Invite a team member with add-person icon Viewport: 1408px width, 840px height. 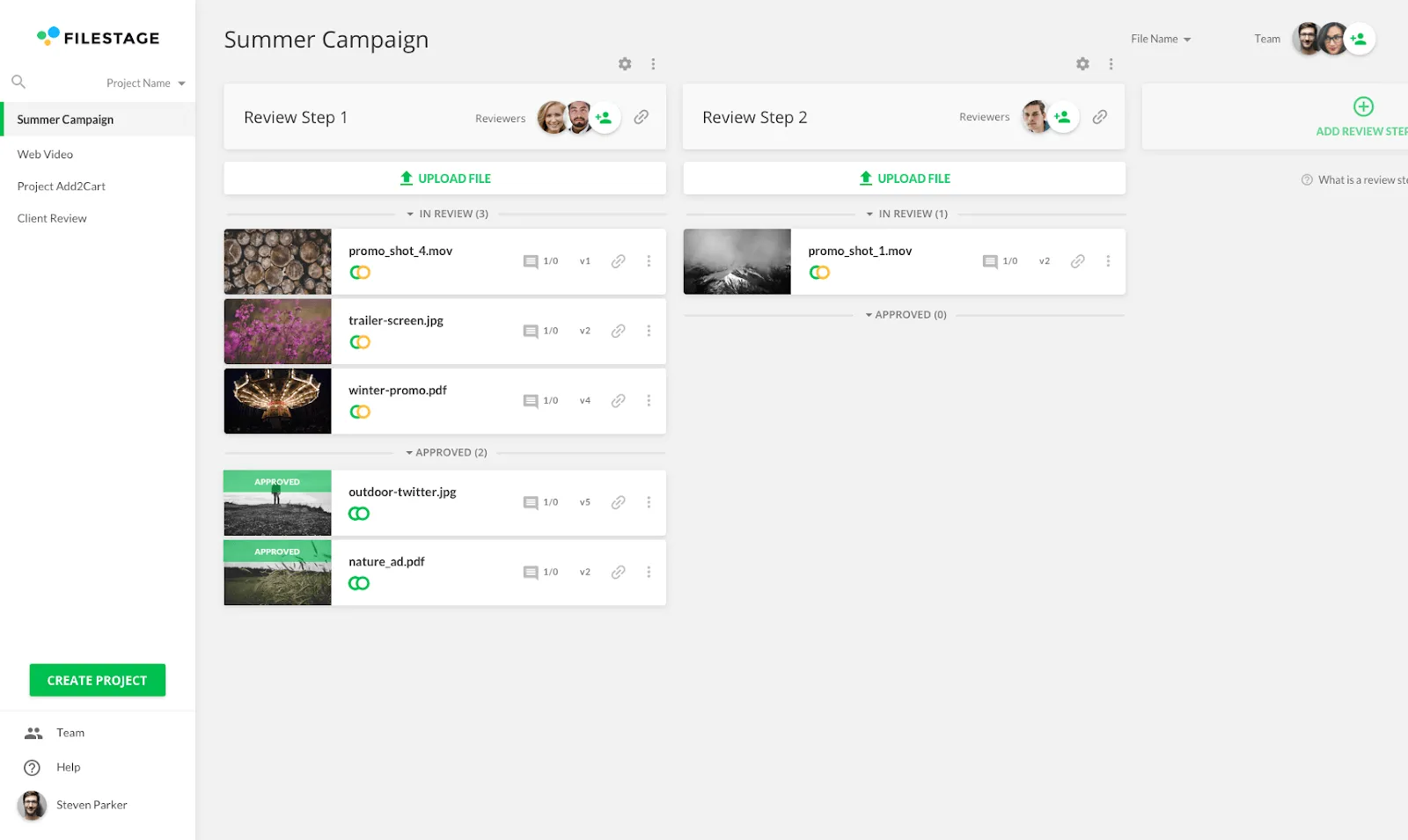tap(1360, 39)
